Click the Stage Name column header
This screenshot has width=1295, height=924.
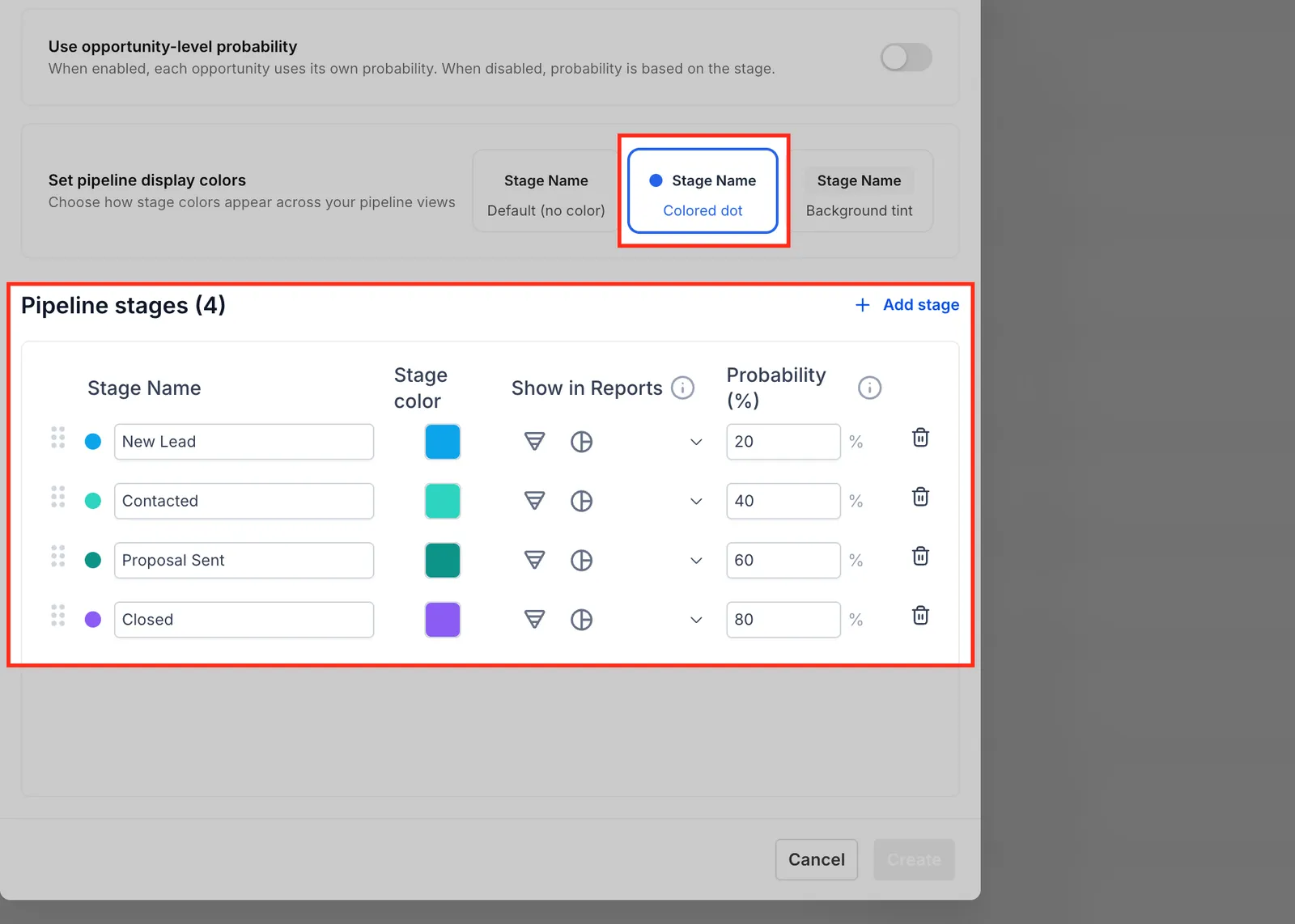click(144, 388)
